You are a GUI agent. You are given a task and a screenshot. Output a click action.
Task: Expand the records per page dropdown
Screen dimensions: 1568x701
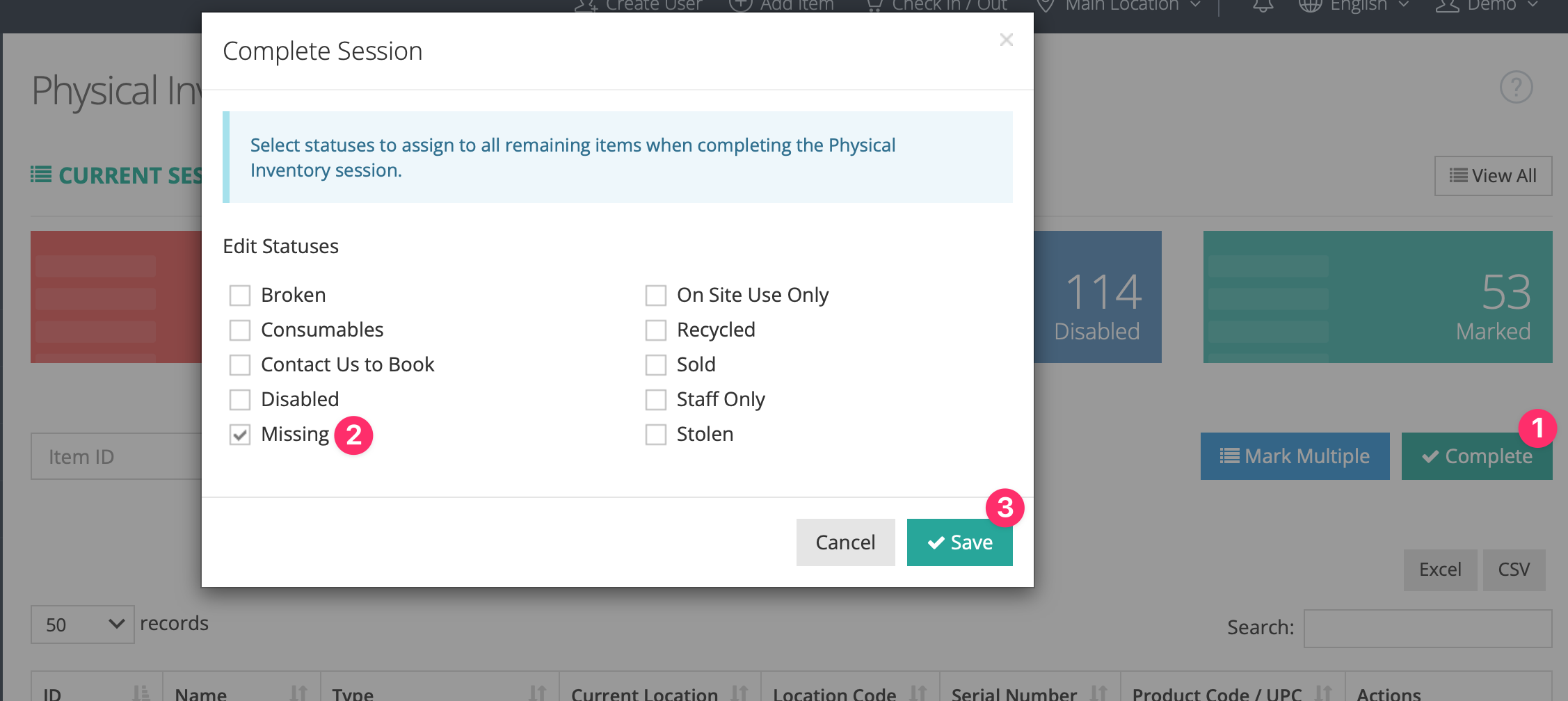coord(83,625)
